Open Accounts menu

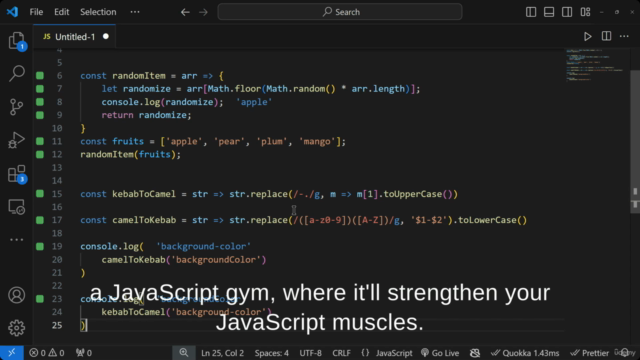[x=17, y=295]
